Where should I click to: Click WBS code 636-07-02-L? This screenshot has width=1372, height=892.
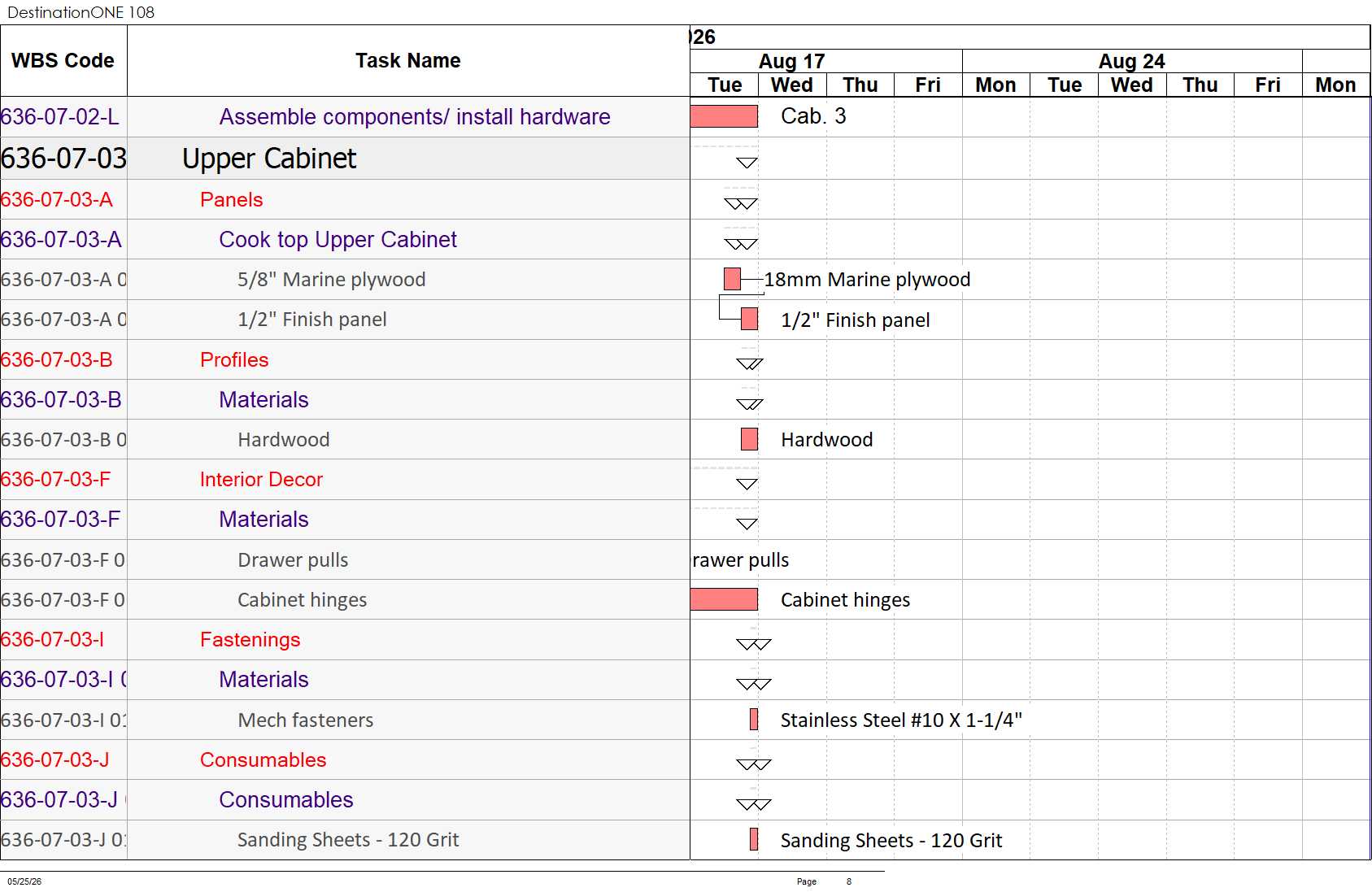click(60, 117)
